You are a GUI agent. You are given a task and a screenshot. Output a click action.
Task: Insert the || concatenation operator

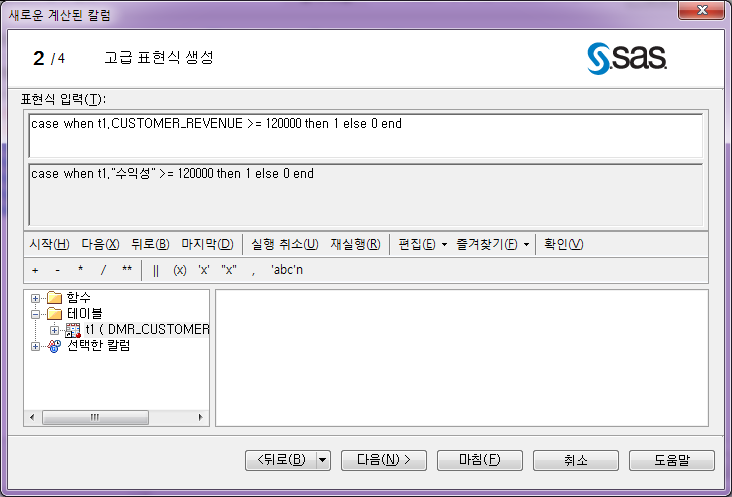156,270
